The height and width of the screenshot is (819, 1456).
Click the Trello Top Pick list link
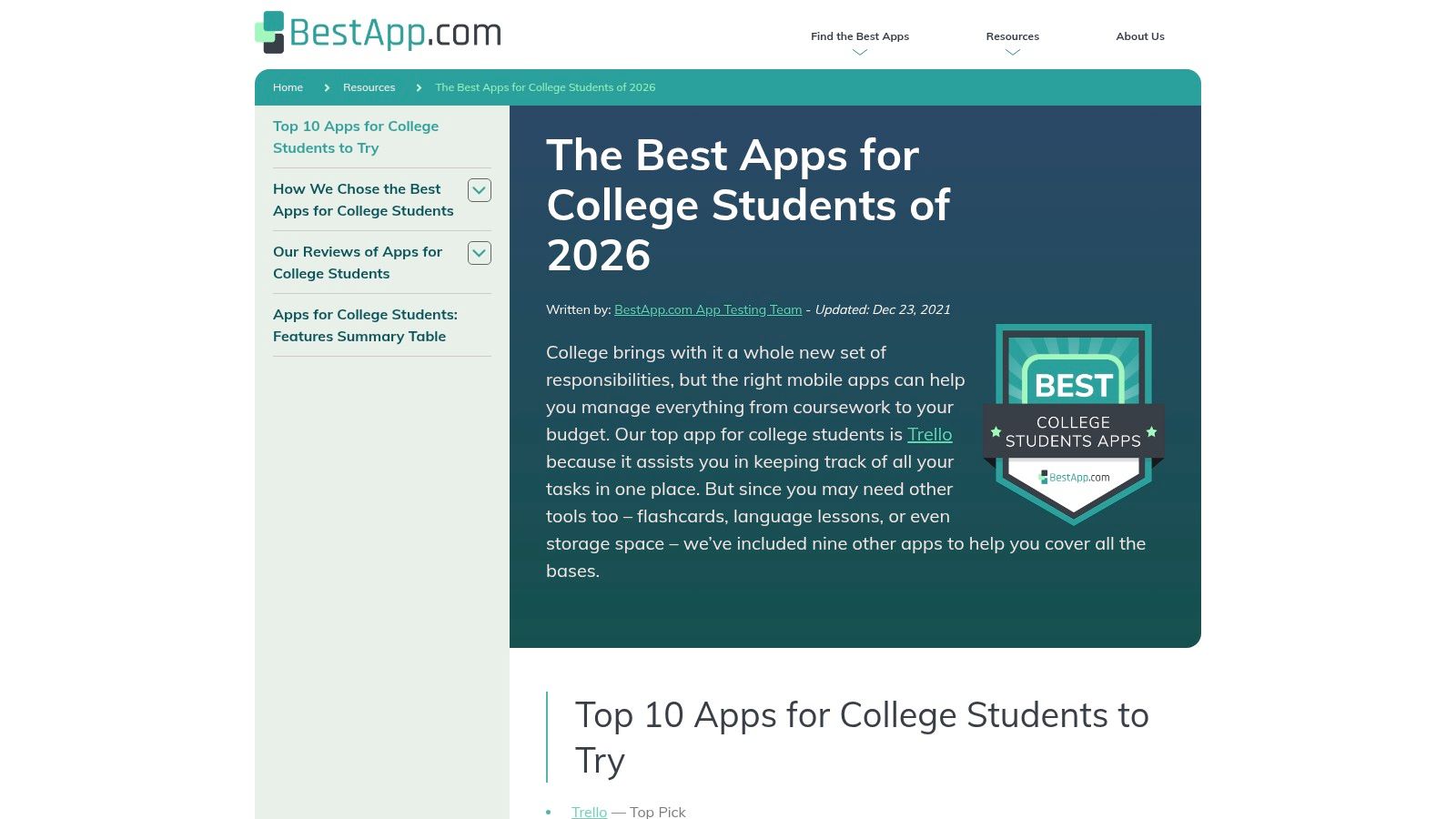[589, 812]
